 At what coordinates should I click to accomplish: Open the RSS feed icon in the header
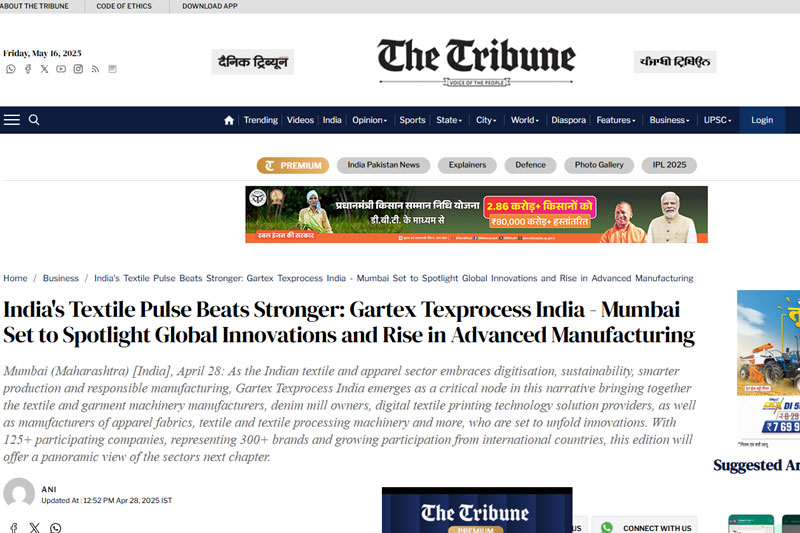[x=95, y=69]
